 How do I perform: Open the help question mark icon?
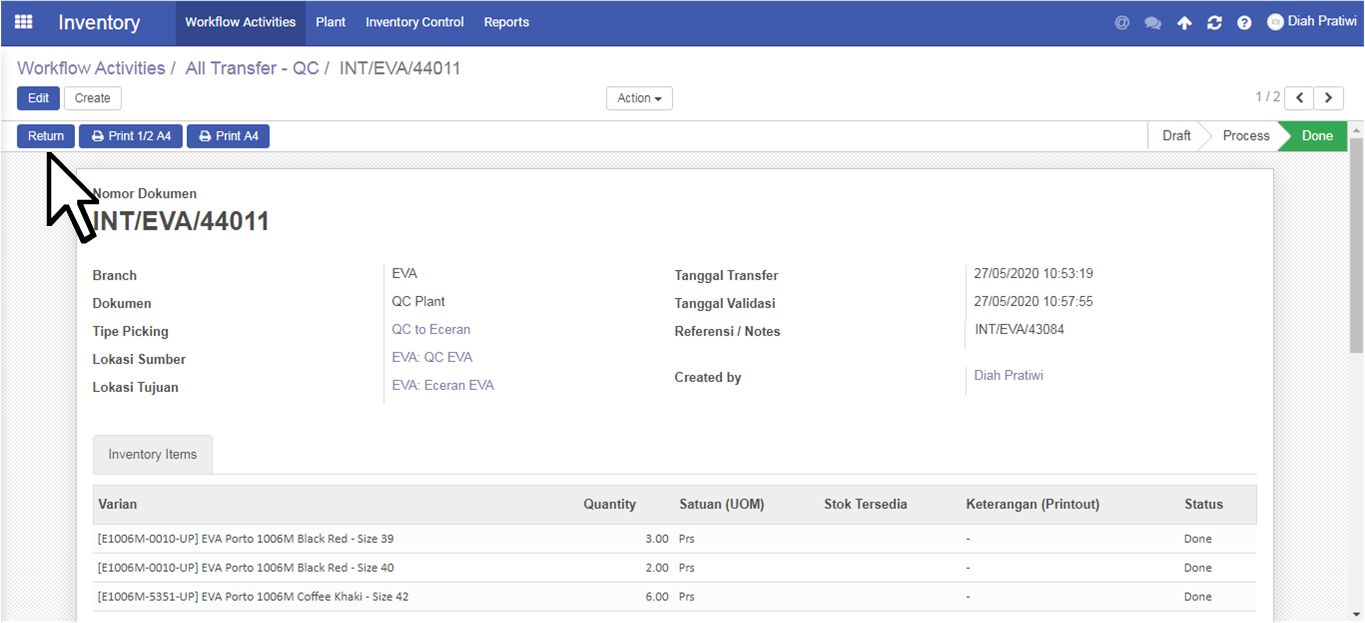[1244, 23]
